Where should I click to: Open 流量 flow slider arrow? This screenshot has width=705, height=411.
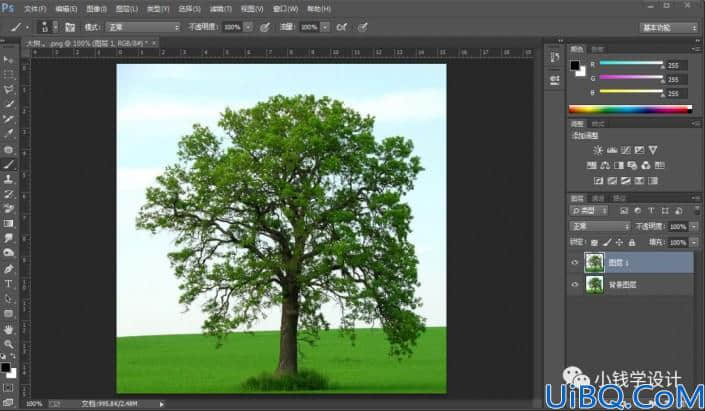pos(325,27)
